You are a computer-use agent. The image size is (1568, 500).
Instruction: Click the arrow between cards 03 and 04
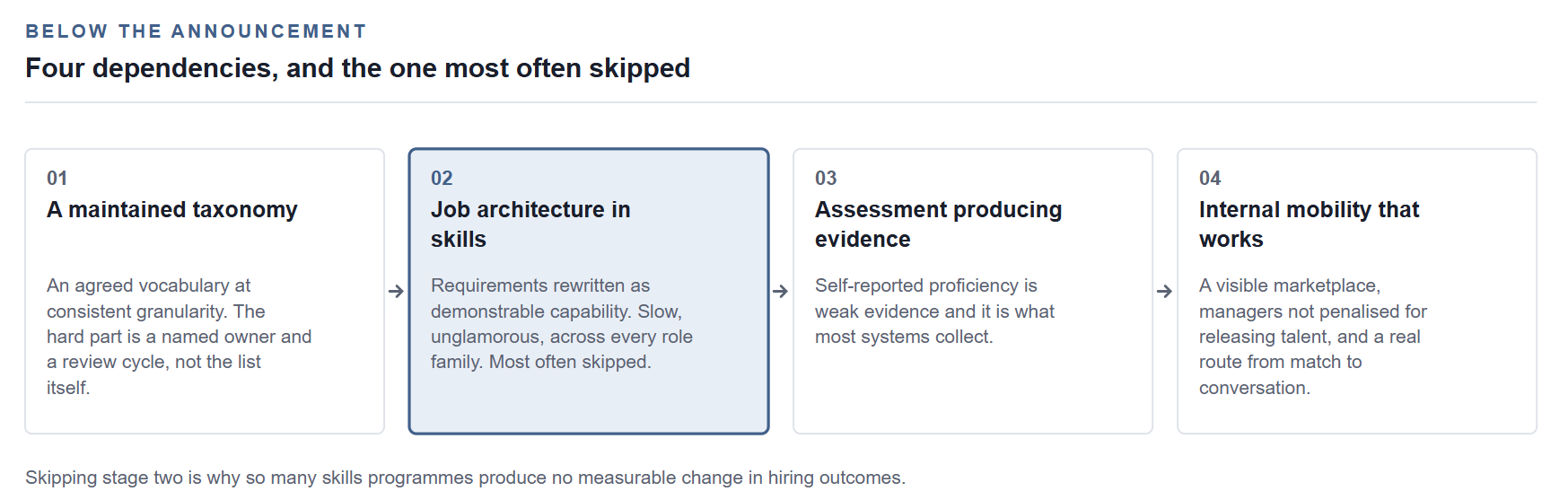pyautogui.click(x=1164, y=291)
